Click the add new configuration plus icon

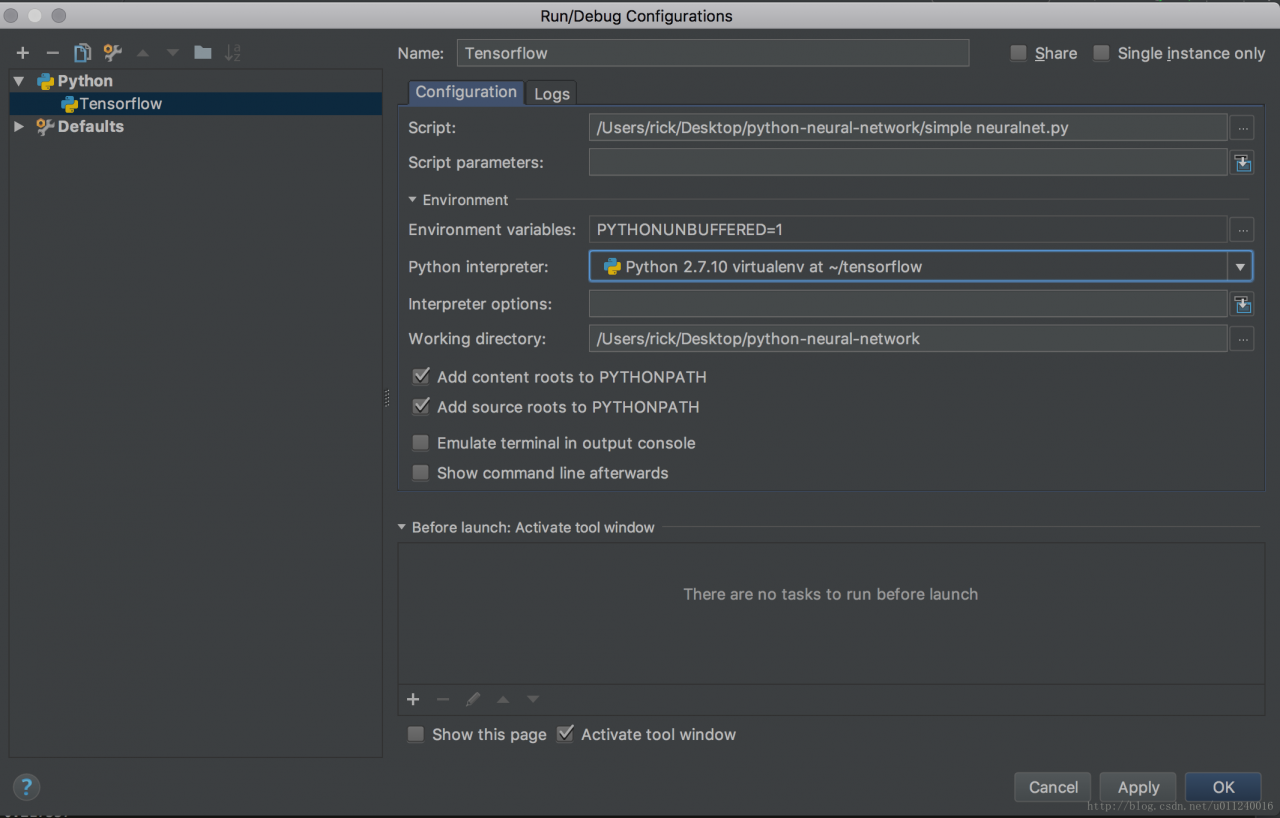point(23,53)
